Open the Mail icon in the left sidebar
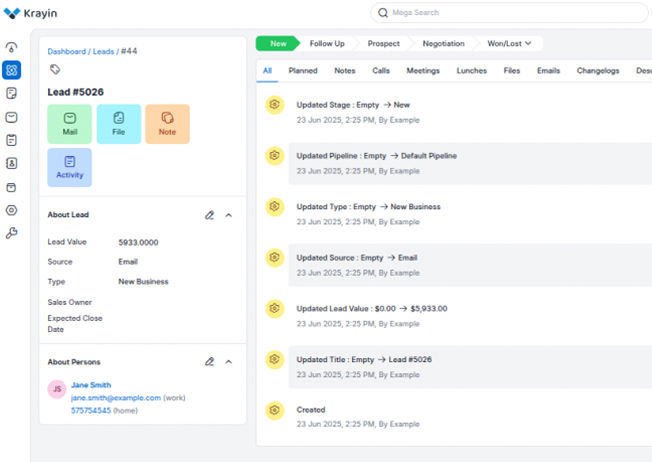The image size is (652, 462). (11, 117)
